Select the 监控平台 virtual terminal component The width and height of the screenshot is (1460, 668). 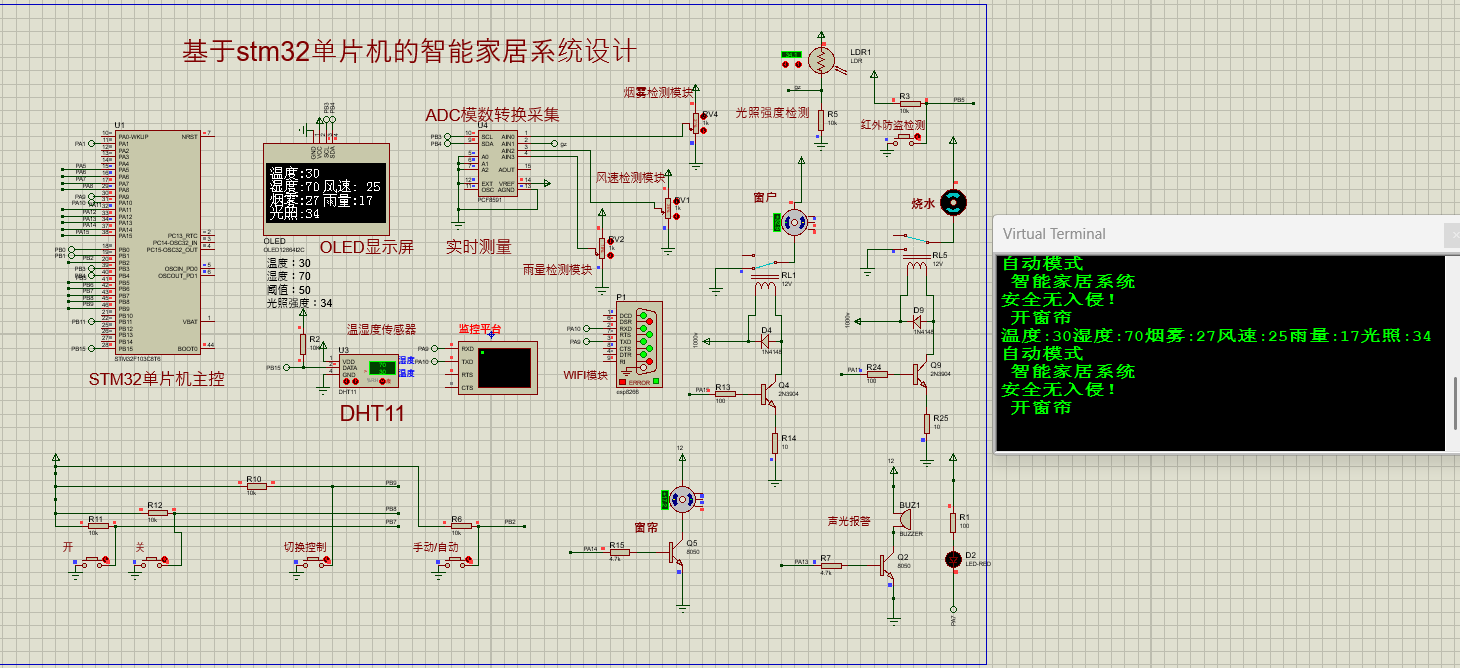(x=497, y=368)
